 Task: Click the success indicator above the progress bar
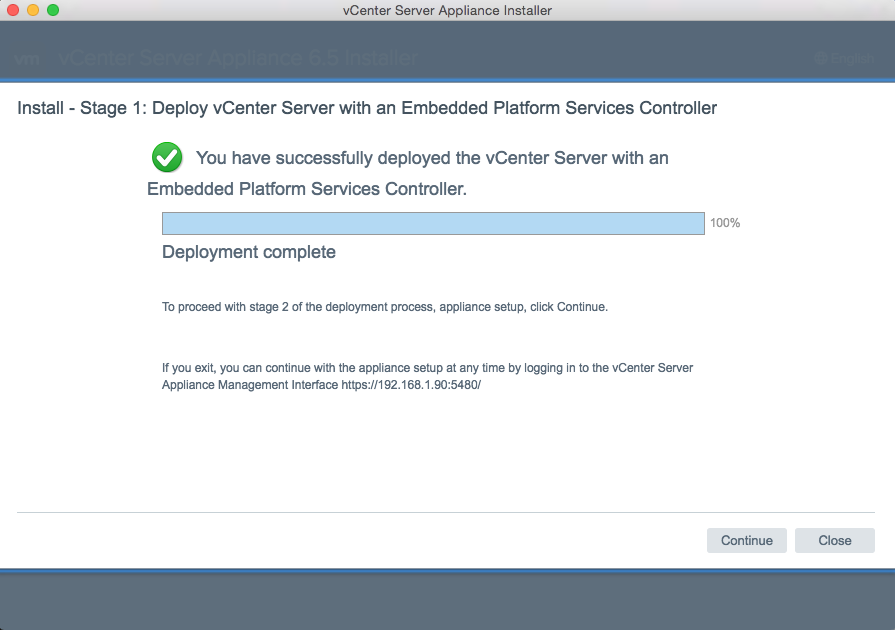tap(166, 157)
